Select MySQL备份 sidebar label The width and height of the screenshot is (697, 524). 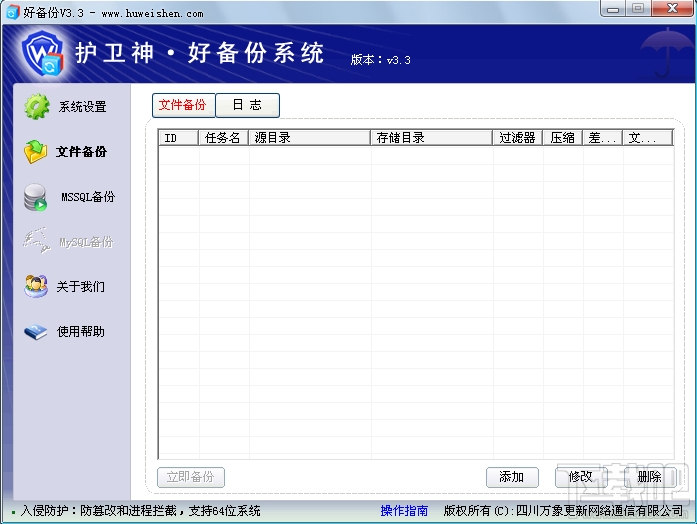tap(87, 242)
